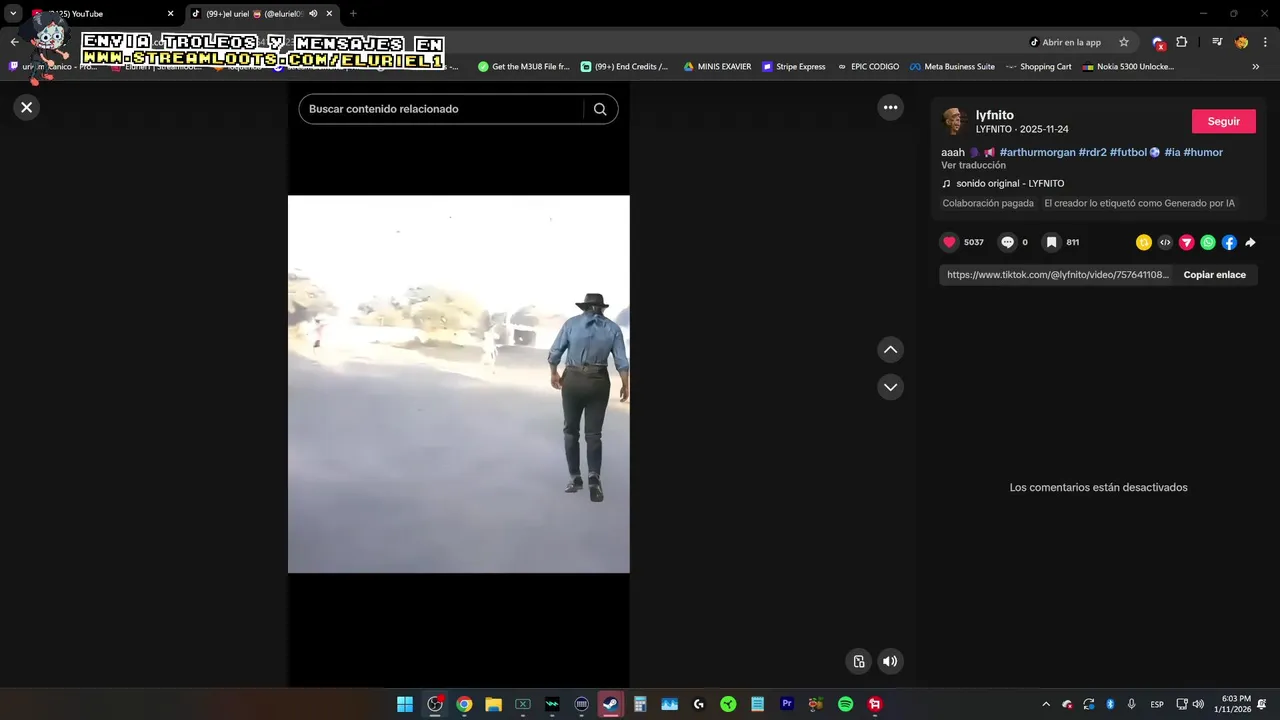Open the tab search dropdown arrow

[13, 14]
